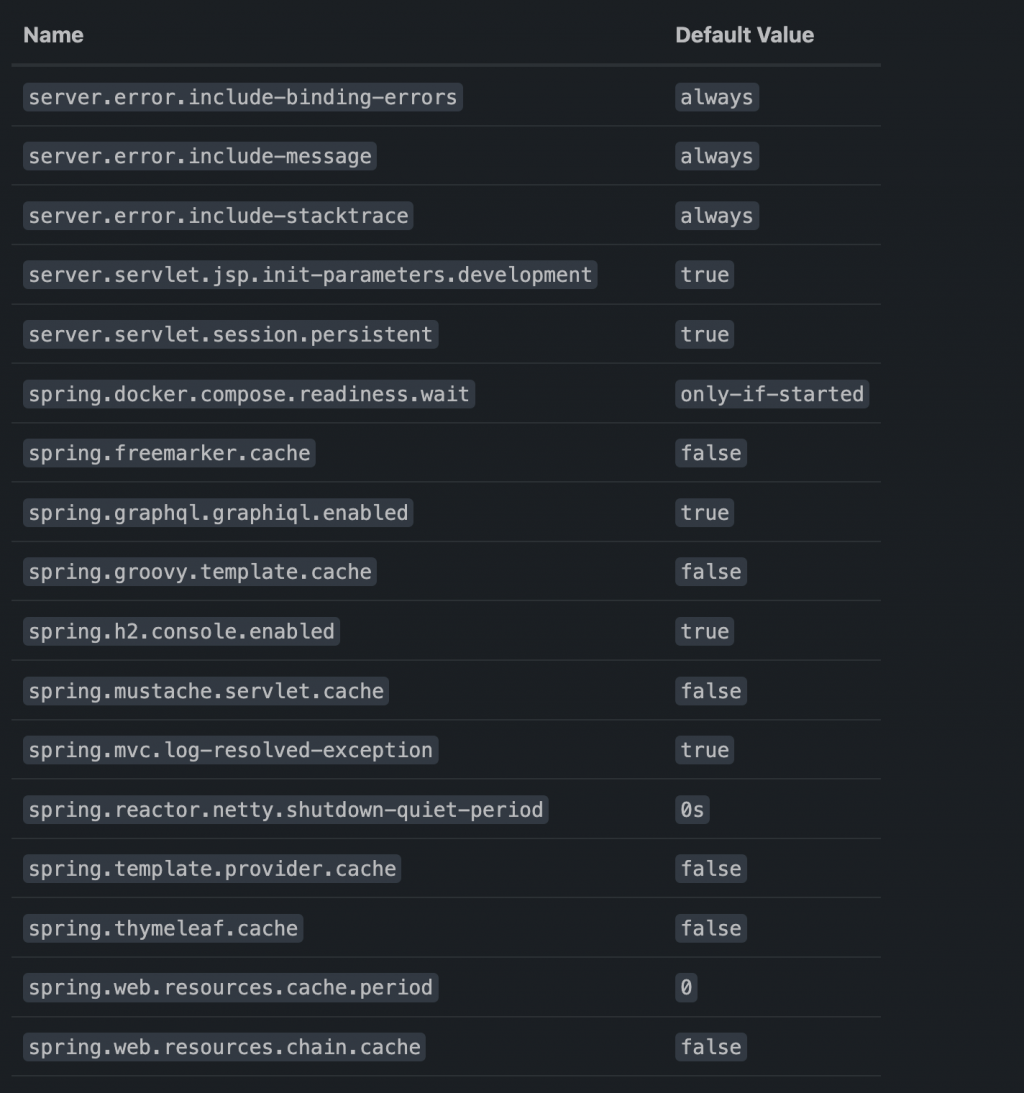
Task: Click spring.mustache.servlet.cache property name
Action: tap(206, 691)
